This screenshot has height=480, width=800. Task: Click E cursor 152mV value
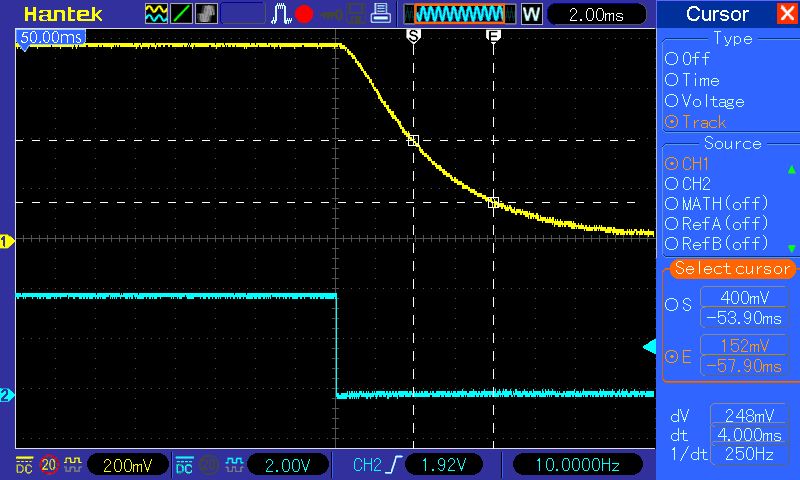pyautogui.click(x=744, y=345)
